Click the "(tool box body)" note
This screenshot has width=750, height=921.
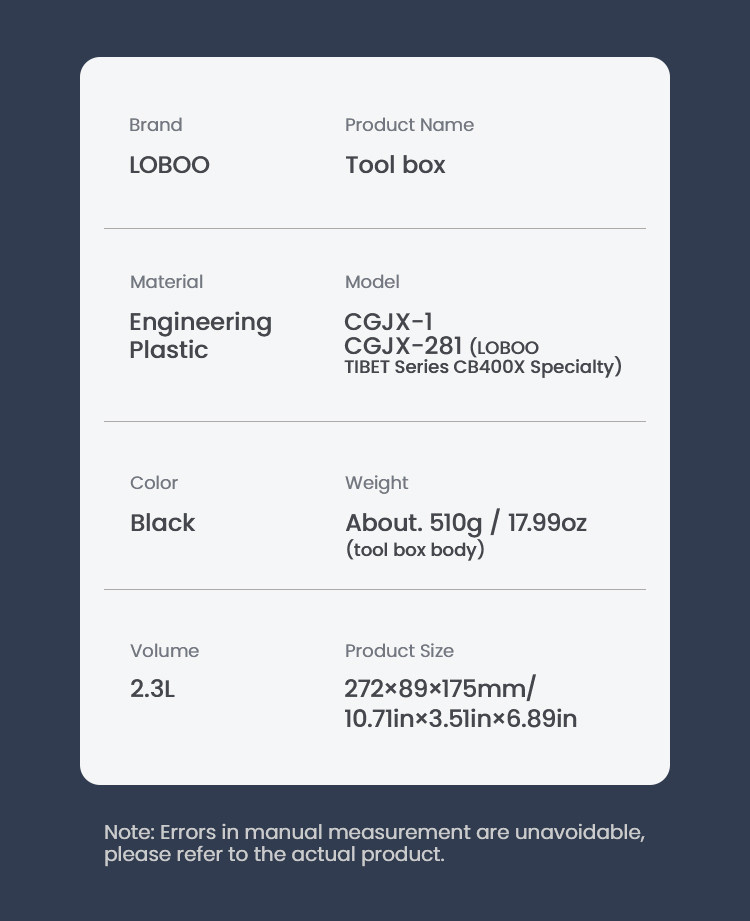click(x=414, y=550)
